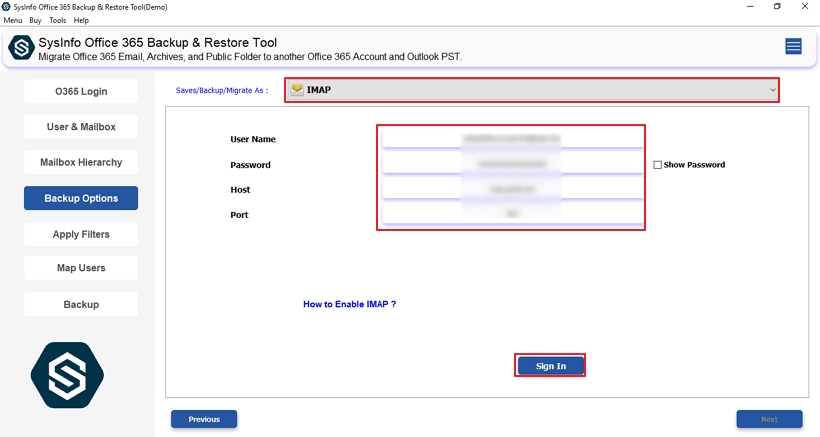Go to the O365 Login step
This screenshot has height=437, width=820.
click(x=81, y=91)
